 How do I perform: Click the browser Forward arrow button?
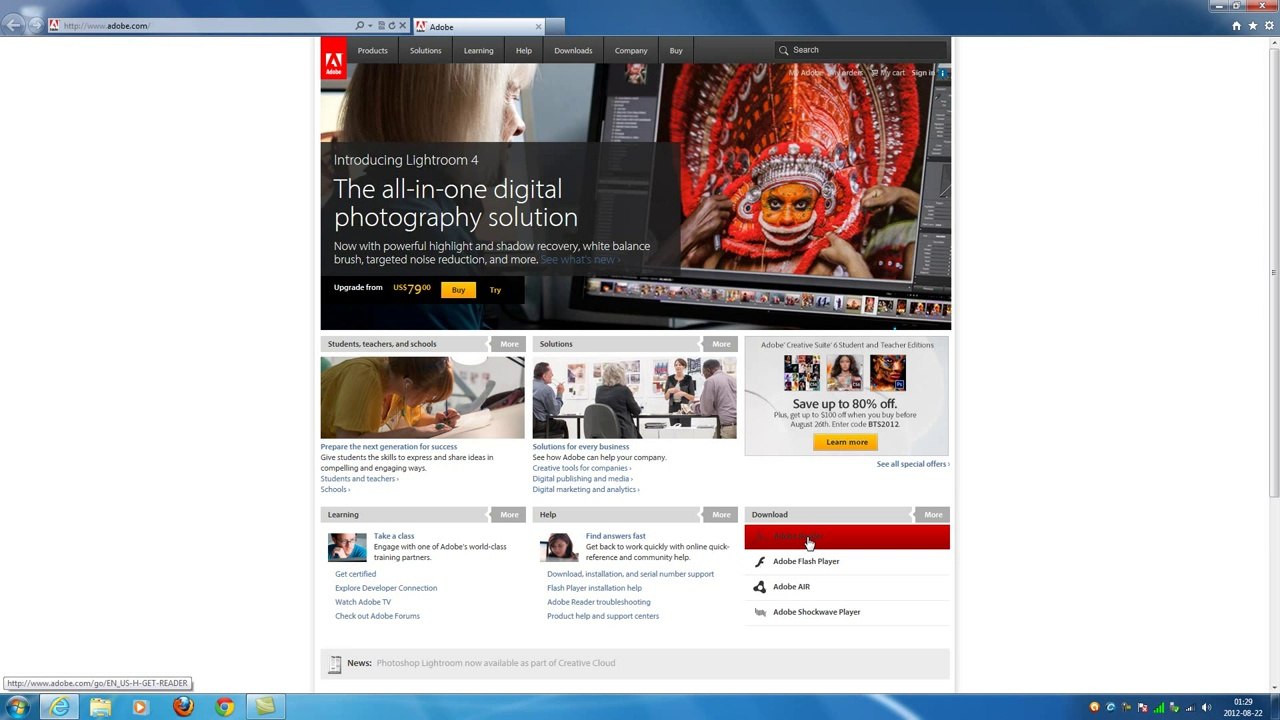(37, 26)
